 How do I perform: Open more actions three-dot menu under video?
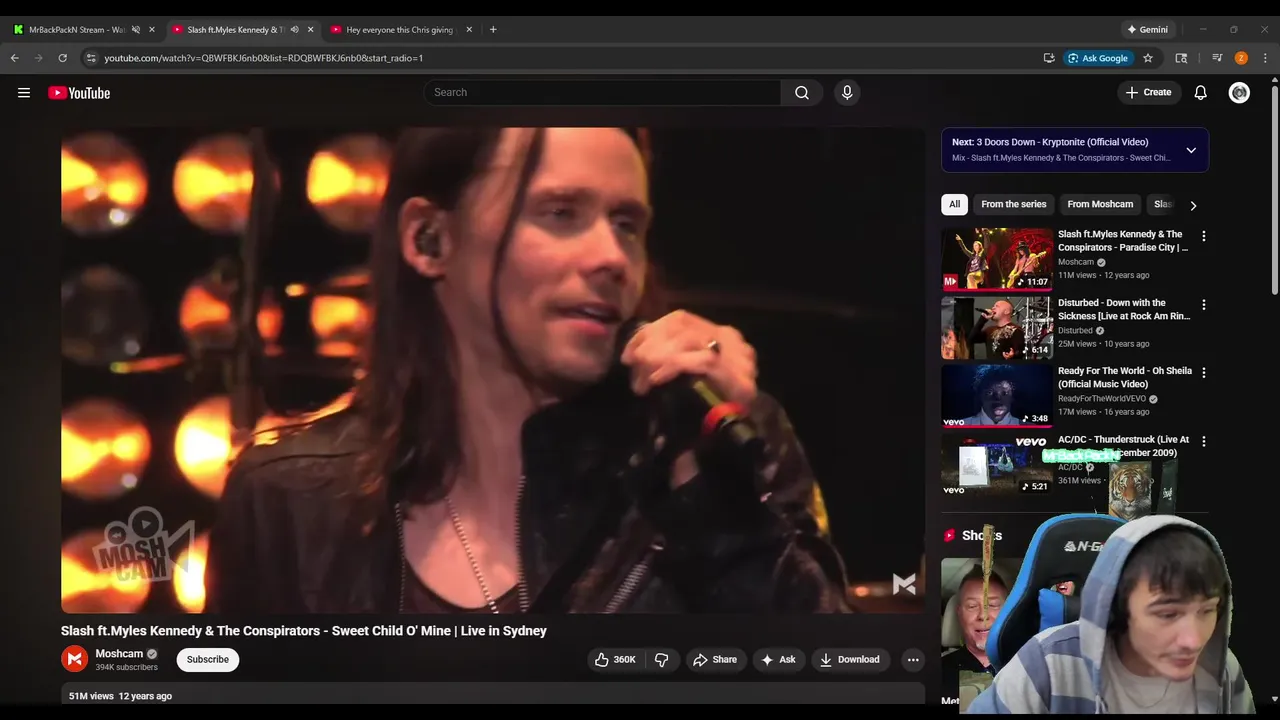coord(912,659)
